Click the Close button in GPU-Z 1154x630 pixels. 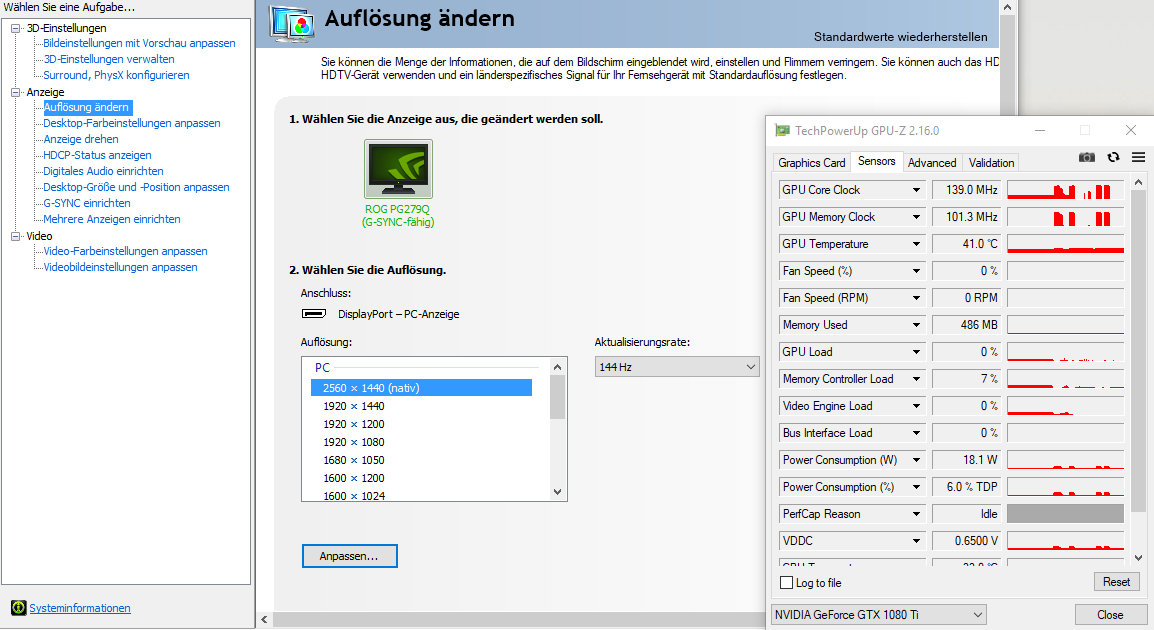point(1110,615)
